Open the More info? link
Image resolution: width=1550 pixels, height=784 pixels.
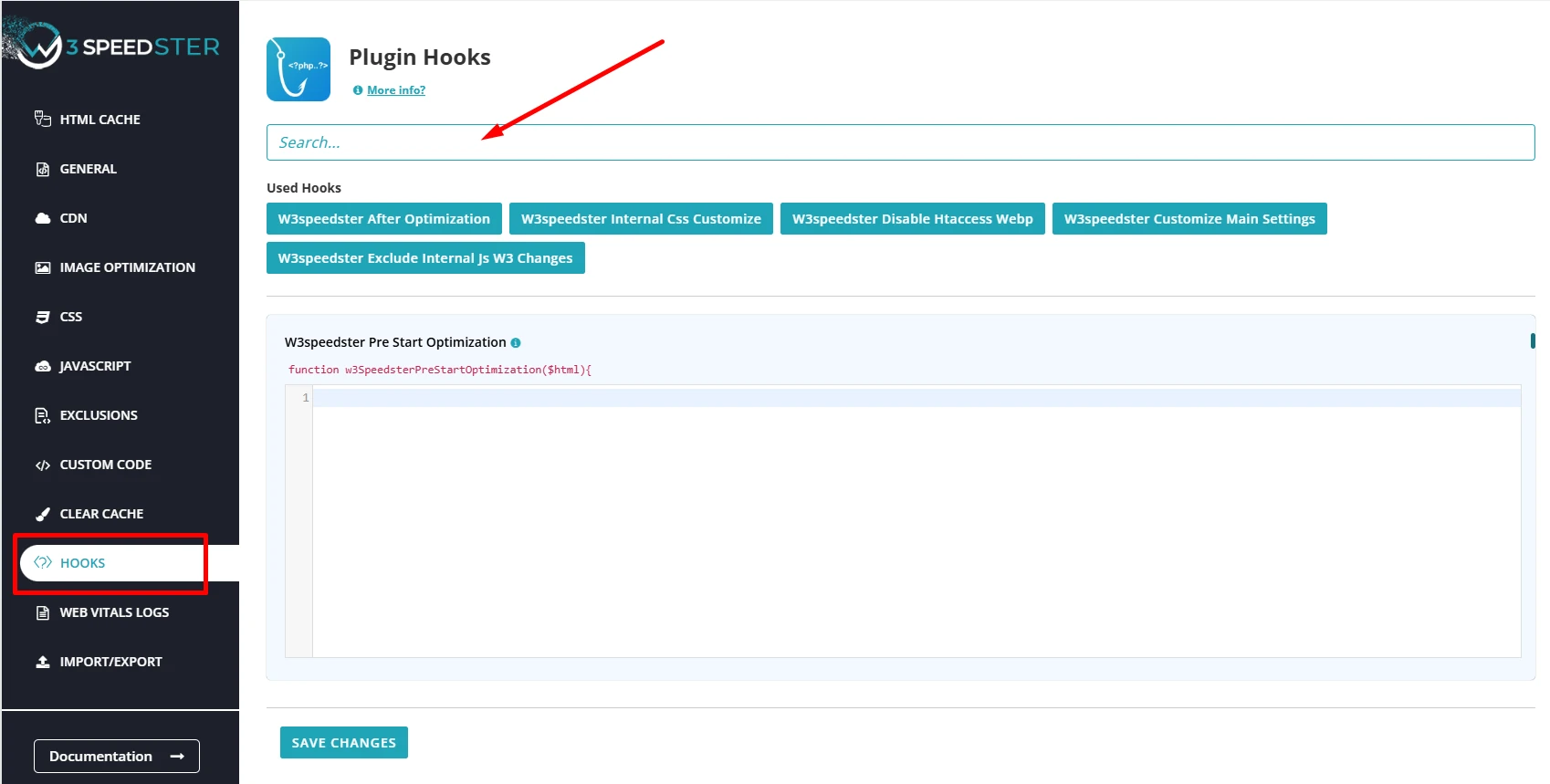point(395,90)
